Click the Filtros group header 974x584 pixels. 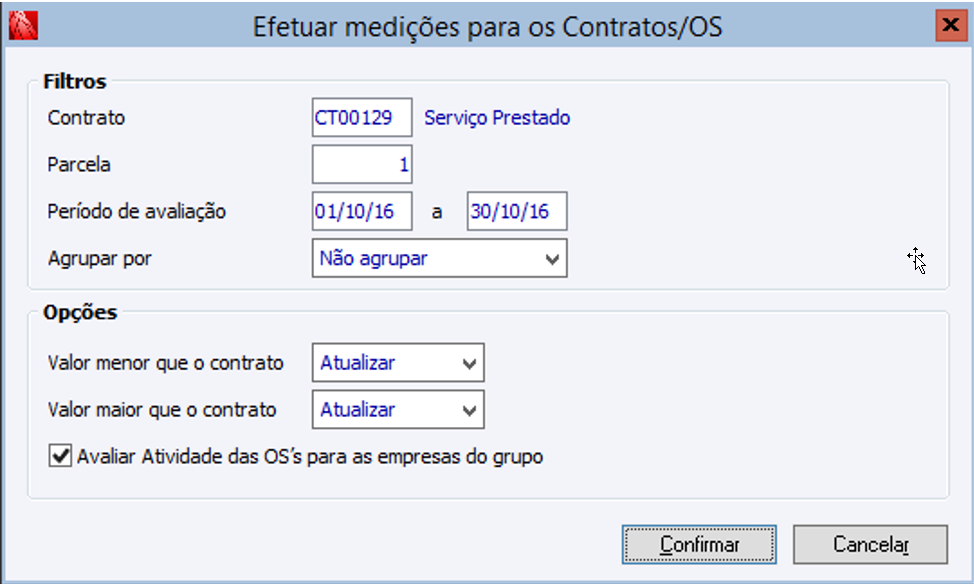pyautogui.click(x=74, y=81)
